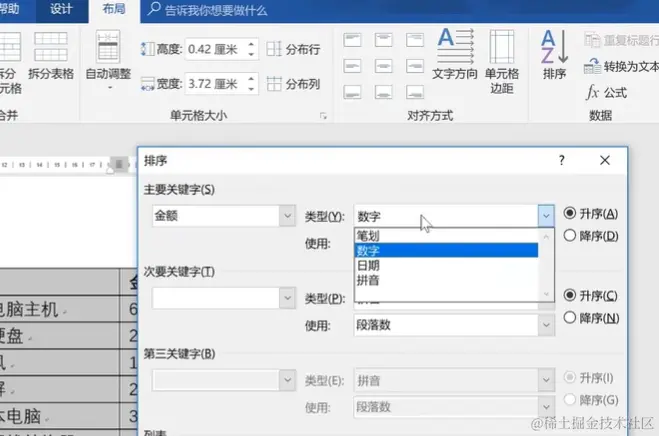
Task: Click the search lightbulb 'Tell me' box
Action: click(208, 10)
